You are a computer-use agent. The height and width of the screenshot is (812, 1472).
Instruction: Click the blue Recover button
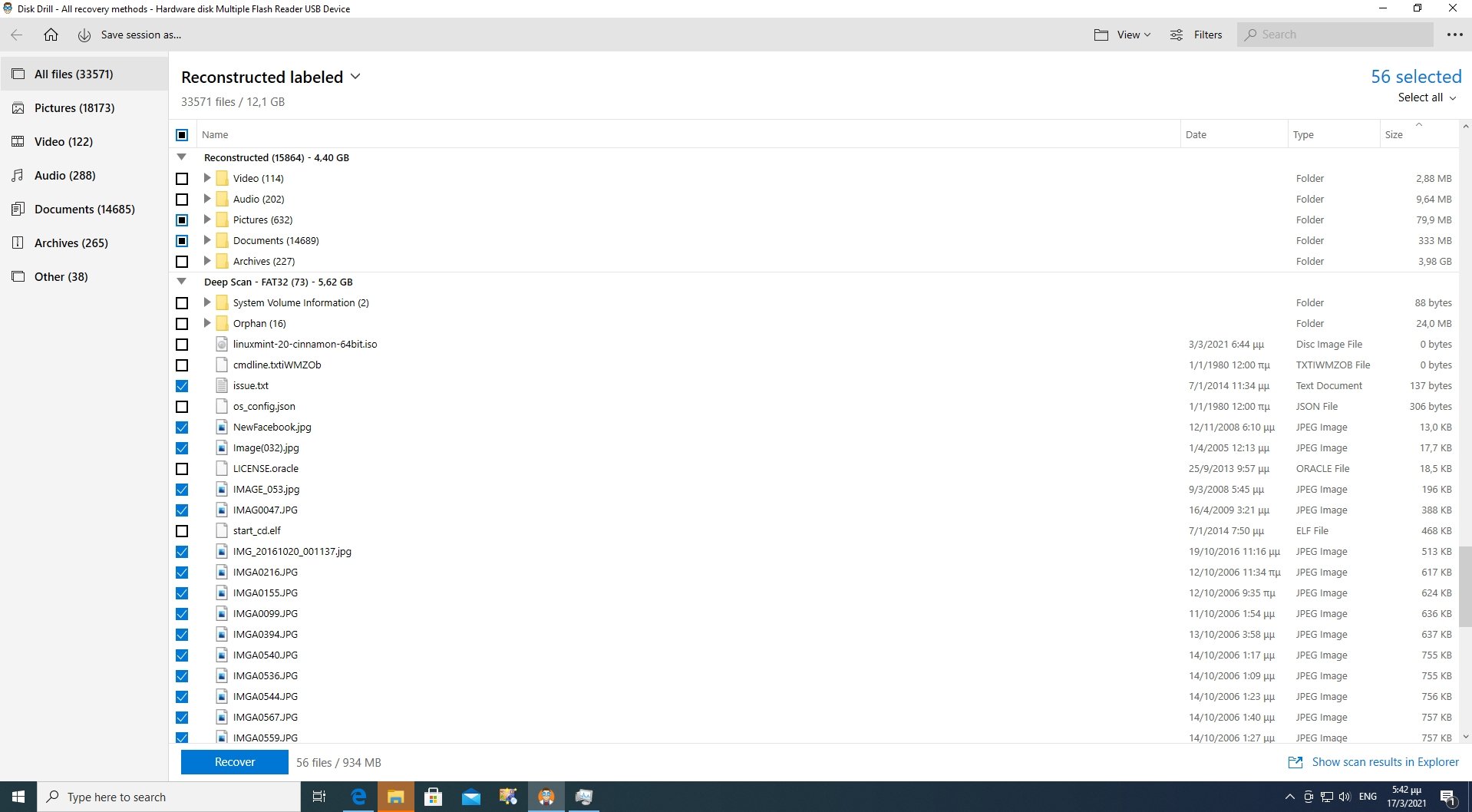[x=235, y=762]
